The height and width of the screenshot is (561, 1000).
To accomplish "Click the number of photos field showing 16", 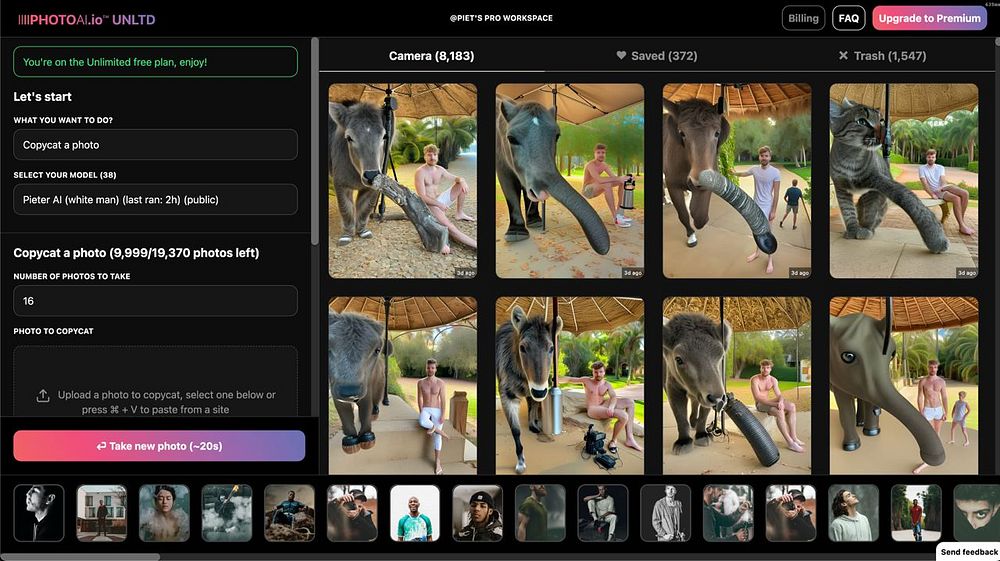I will [155, 301].
